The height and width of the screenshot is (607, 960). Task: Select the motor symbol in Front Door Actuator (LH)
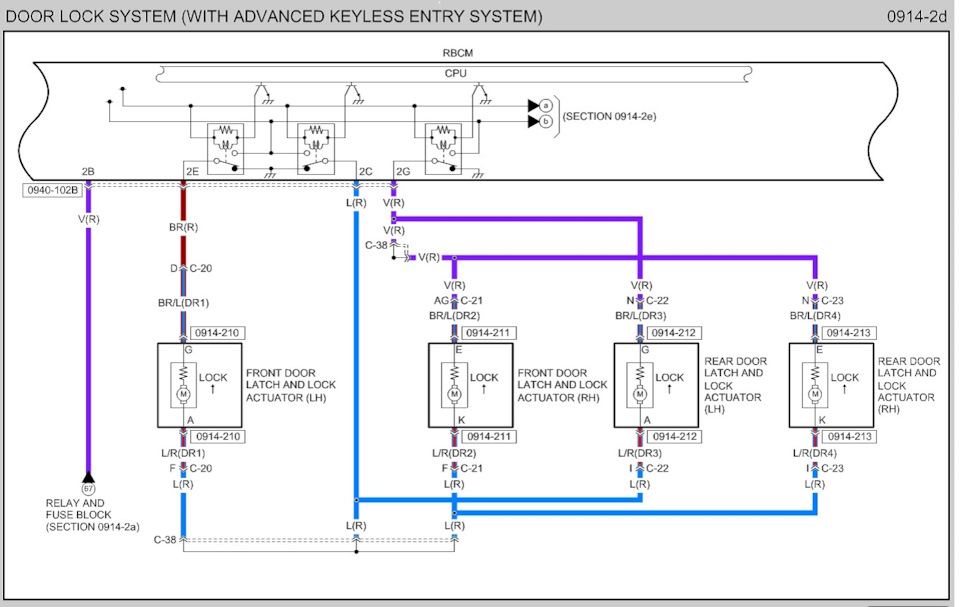coord(183,394)
